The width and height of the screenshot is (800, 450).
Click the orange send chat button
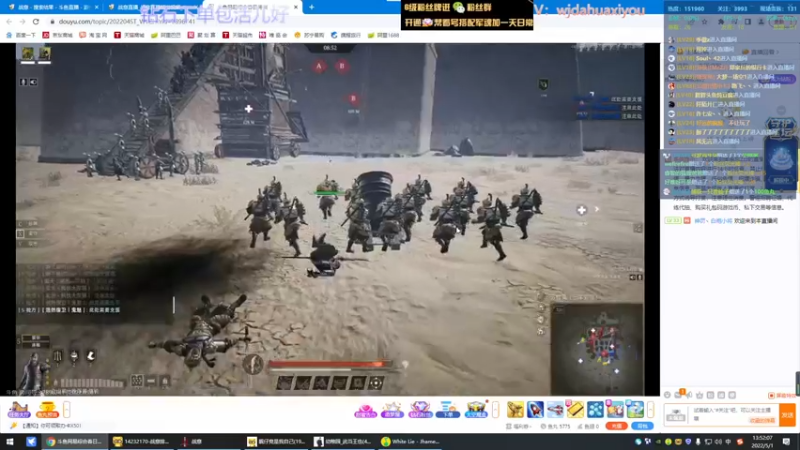tap(788, 415)
